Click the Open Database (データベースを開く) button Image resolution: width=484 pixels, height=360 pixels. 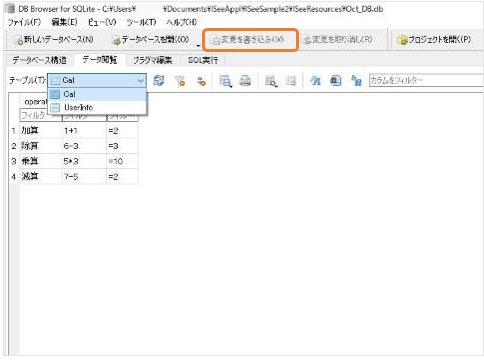[x=151, y=40]
